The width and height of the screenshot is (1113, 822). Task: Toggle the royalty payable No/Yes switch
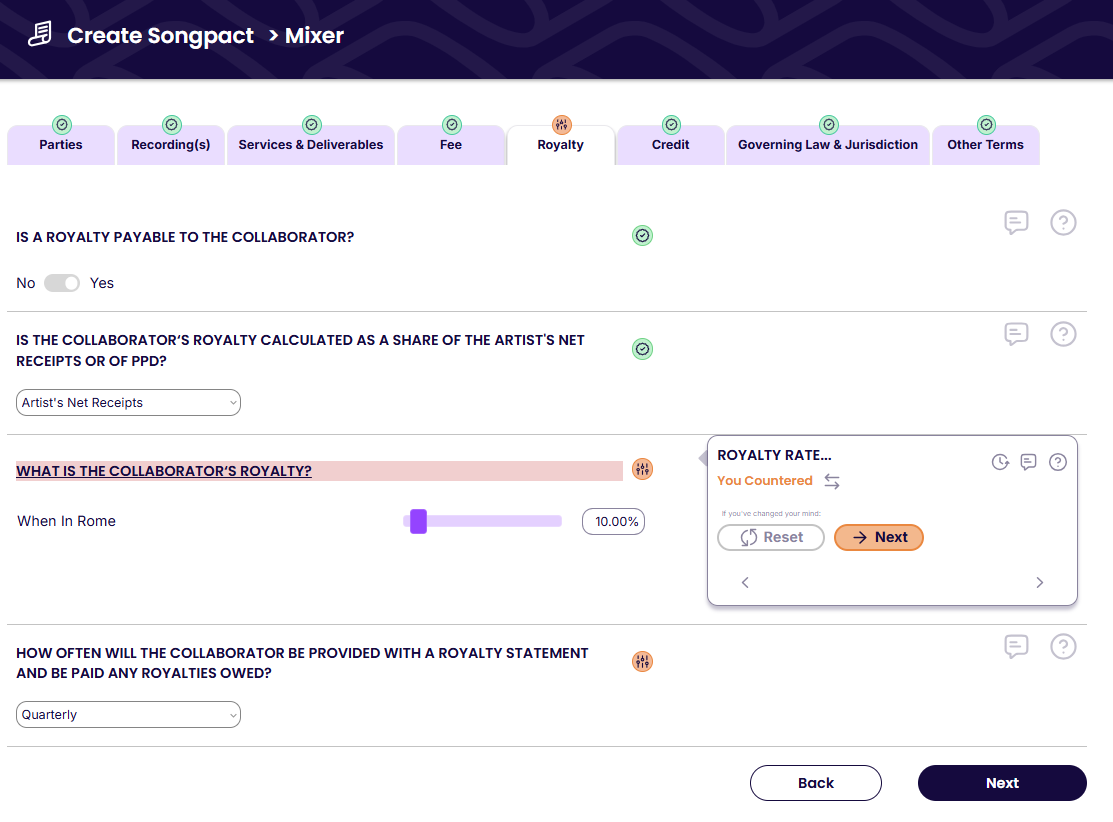point(62,283)
